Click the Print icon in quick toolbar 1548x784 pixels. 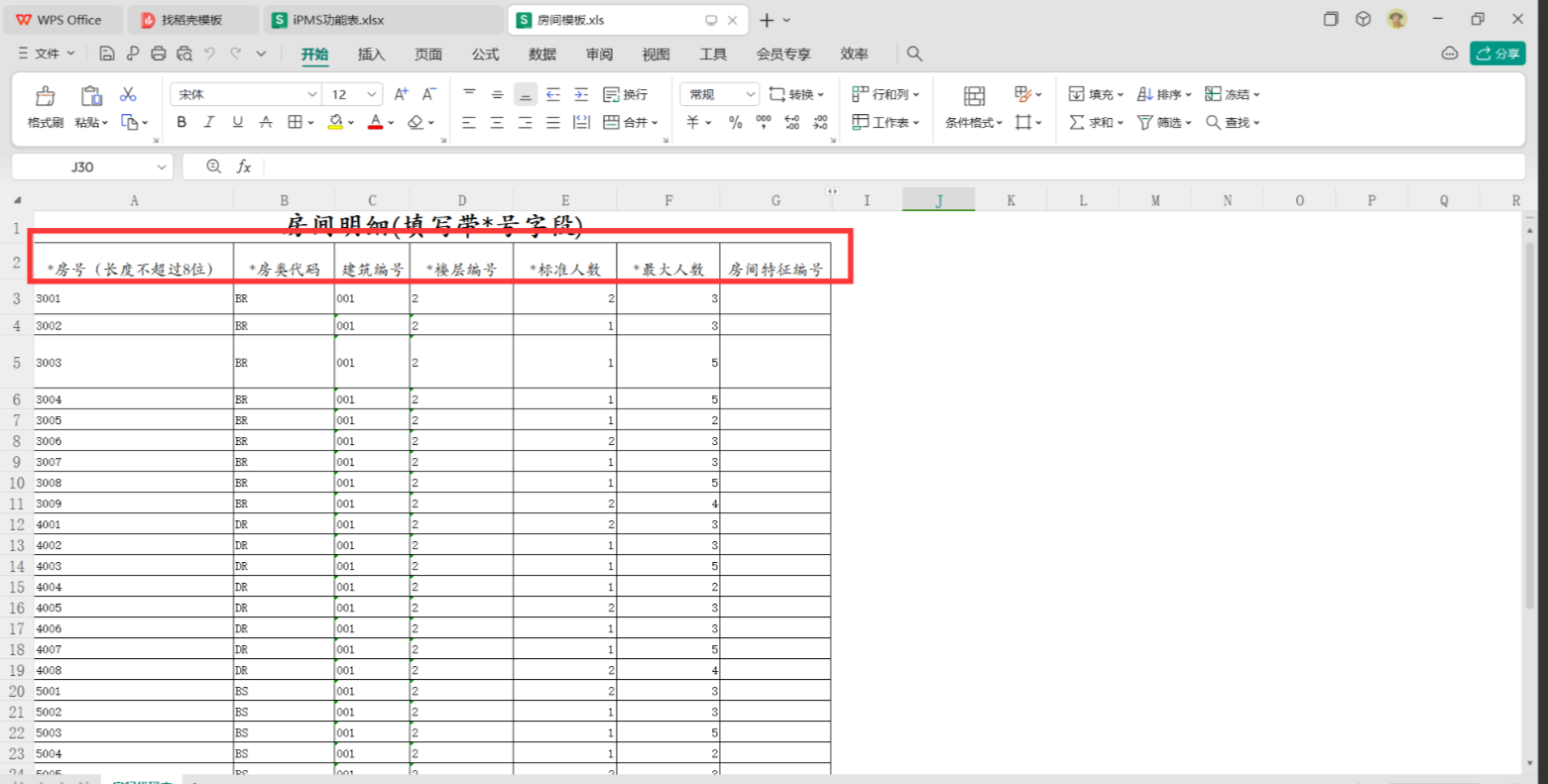pos(159,54)
